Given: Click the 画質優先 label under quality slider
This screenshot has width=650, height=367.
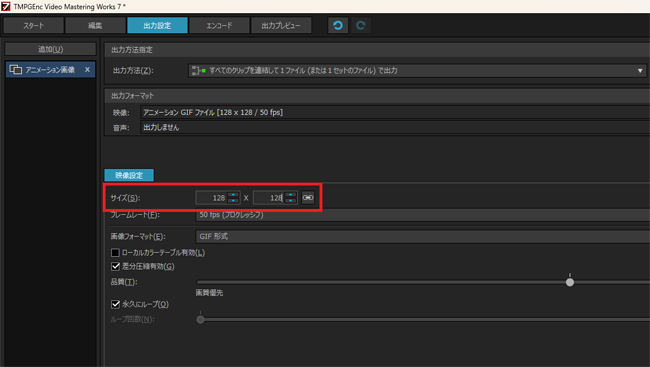Looking at the screenshot, I should 209,293.
